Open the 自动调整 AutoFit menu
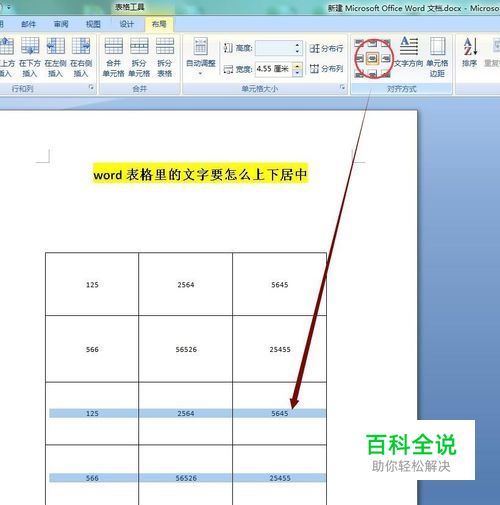Viewport: 500px width, 505px height. pos(201,57)
